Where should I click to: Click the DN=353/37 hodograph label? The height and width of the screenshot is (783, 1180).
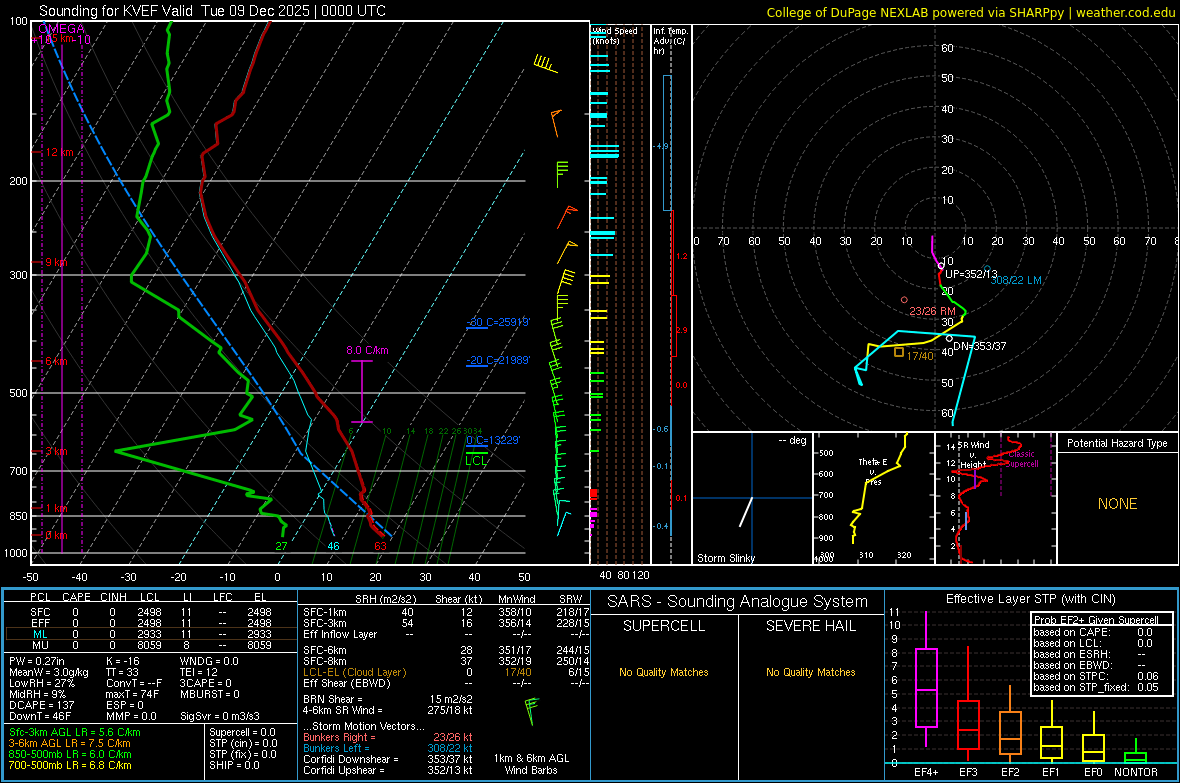(979, 346)
